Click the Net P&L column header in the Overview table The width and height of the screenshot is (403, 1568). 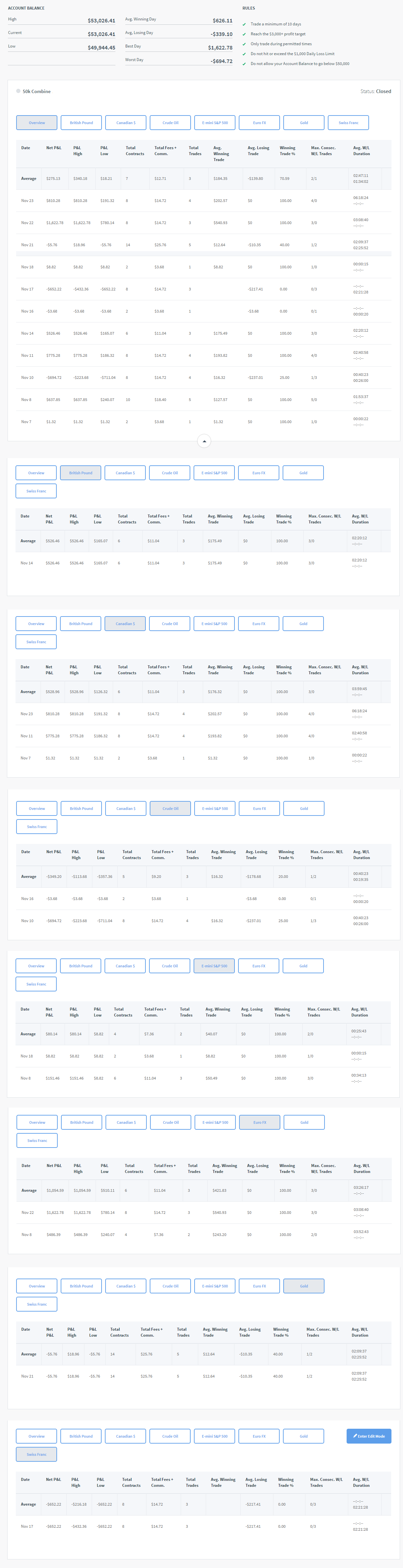point(53,148)
